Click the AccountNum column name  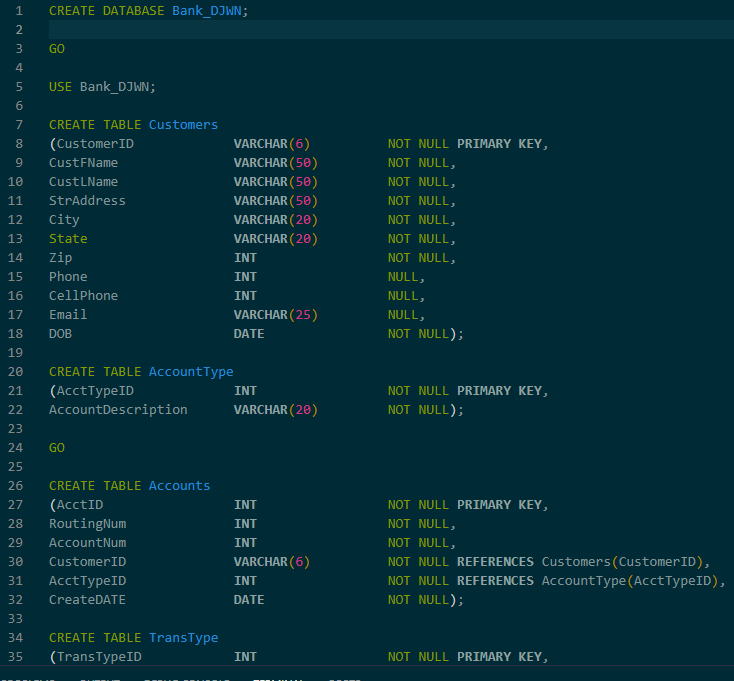point(88,543)
